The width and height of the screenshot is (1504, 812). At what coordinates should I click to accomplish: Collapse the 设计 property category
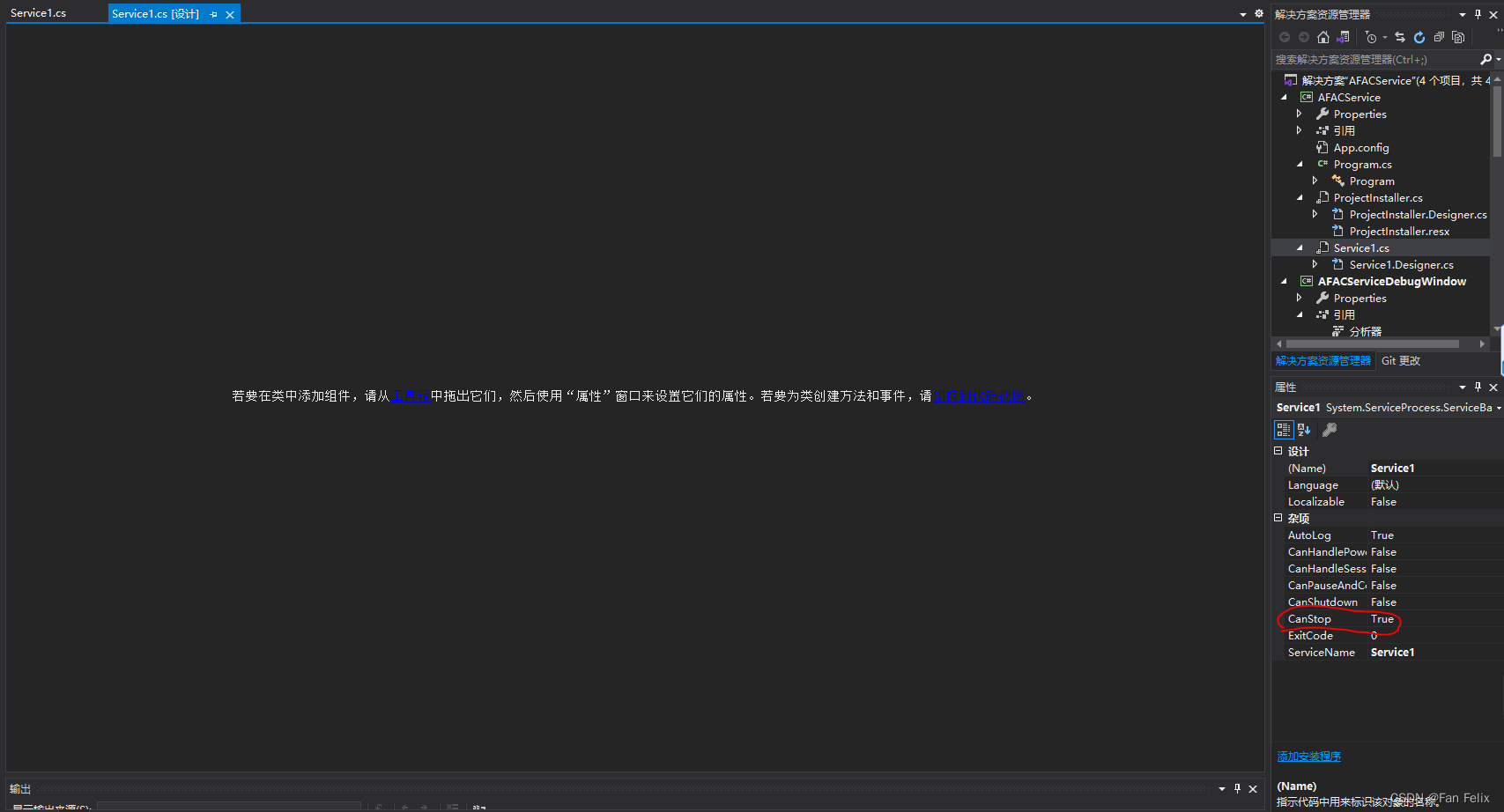(1278, 451)
